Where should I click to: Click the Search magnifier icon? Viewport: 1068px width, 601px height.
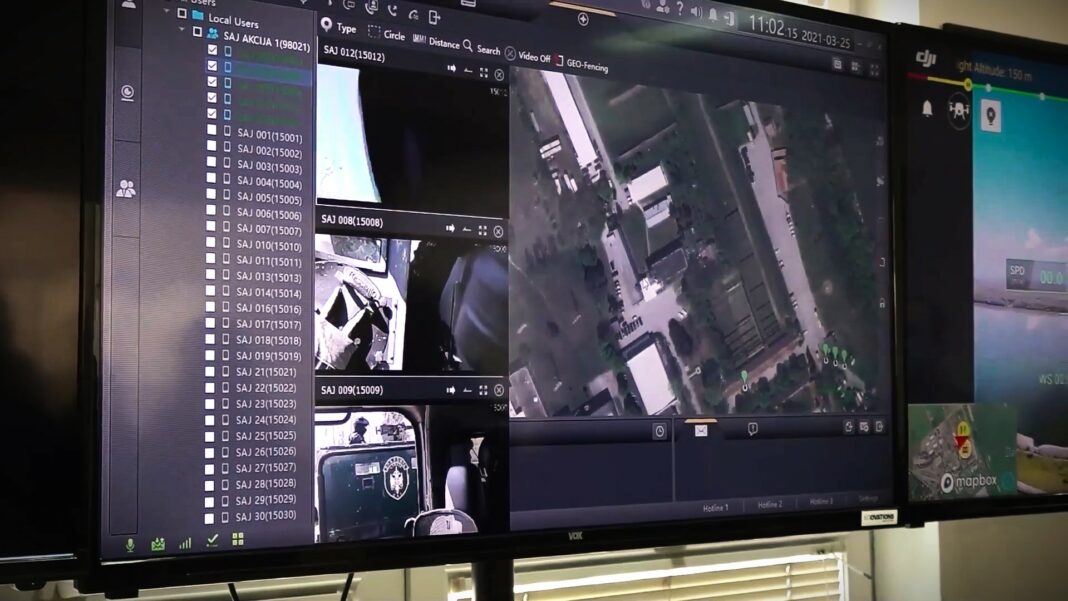tap(468, 46)
